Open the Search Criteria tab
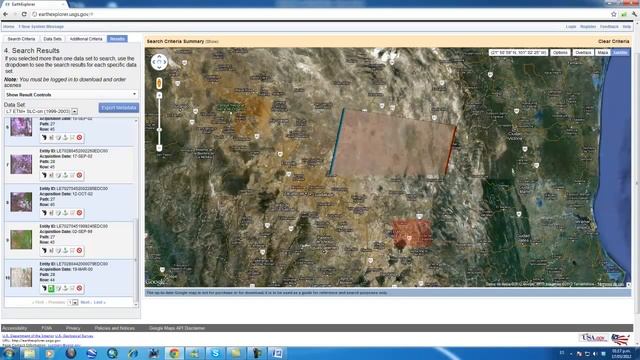The width and height of the screenshot is (640, 360). (21, 39)
